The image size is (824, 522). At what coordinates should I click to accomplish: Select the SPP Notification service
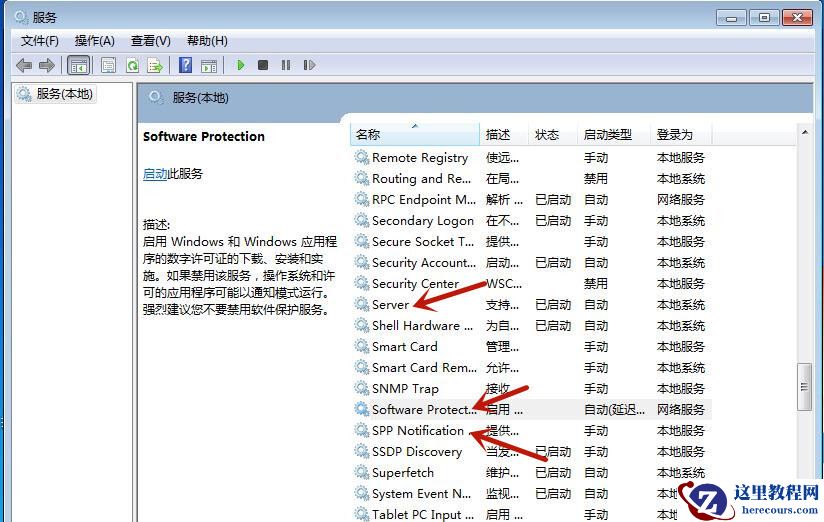coord(418,431)
